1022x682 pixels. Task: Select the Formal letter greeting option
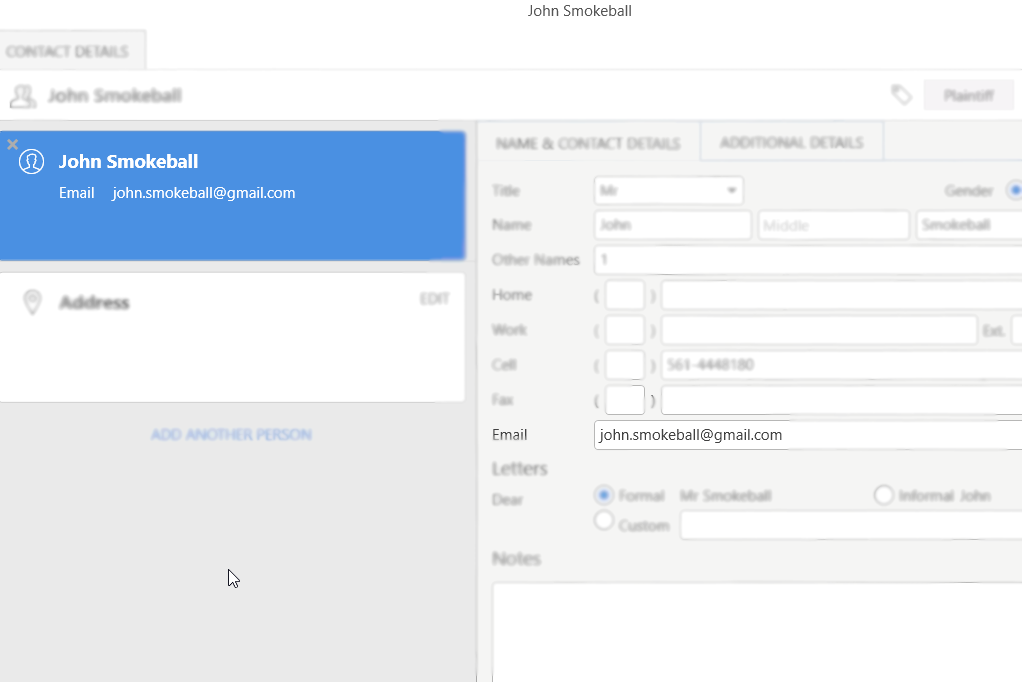602,495
